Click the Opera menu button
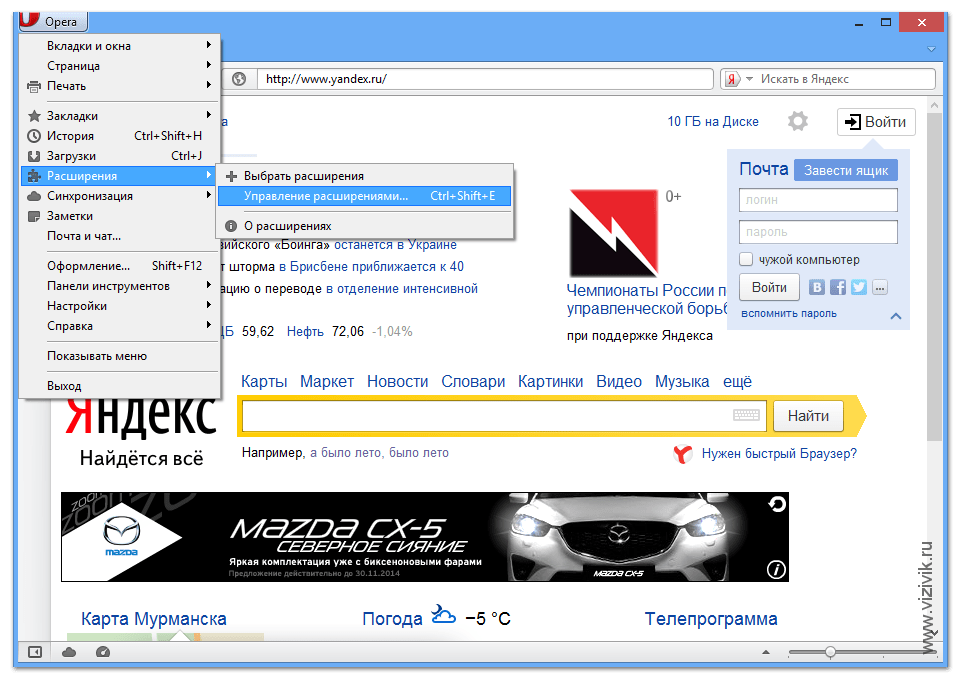Screen dimensions: 962x683 (x=53, y=21)
